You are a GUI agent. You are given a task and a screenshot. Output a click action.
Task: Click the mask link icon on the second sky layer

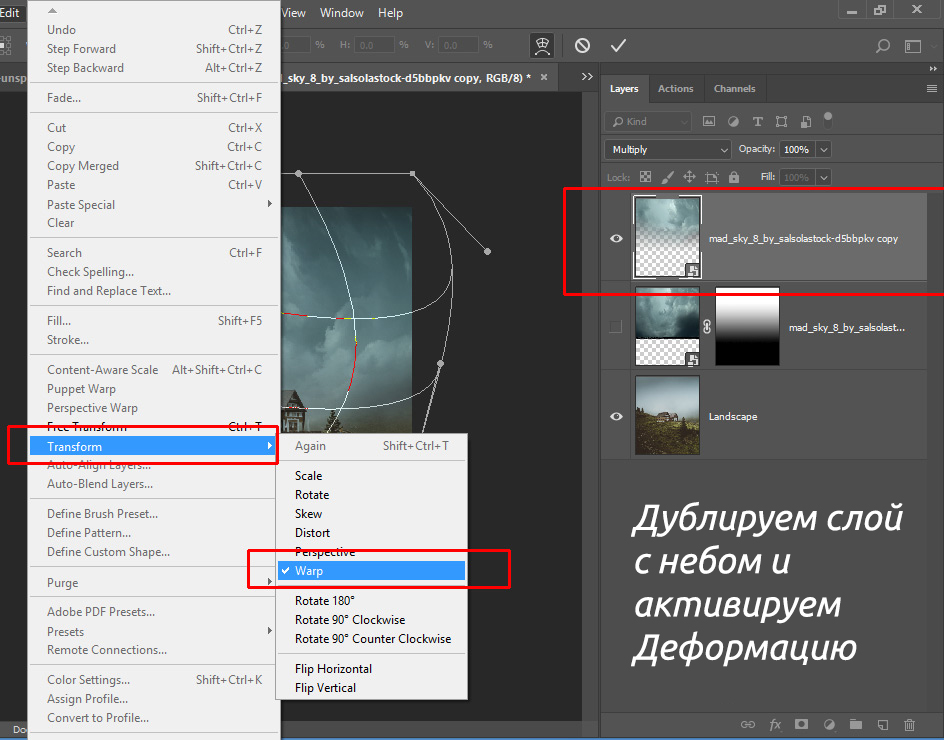click(707, 326)
